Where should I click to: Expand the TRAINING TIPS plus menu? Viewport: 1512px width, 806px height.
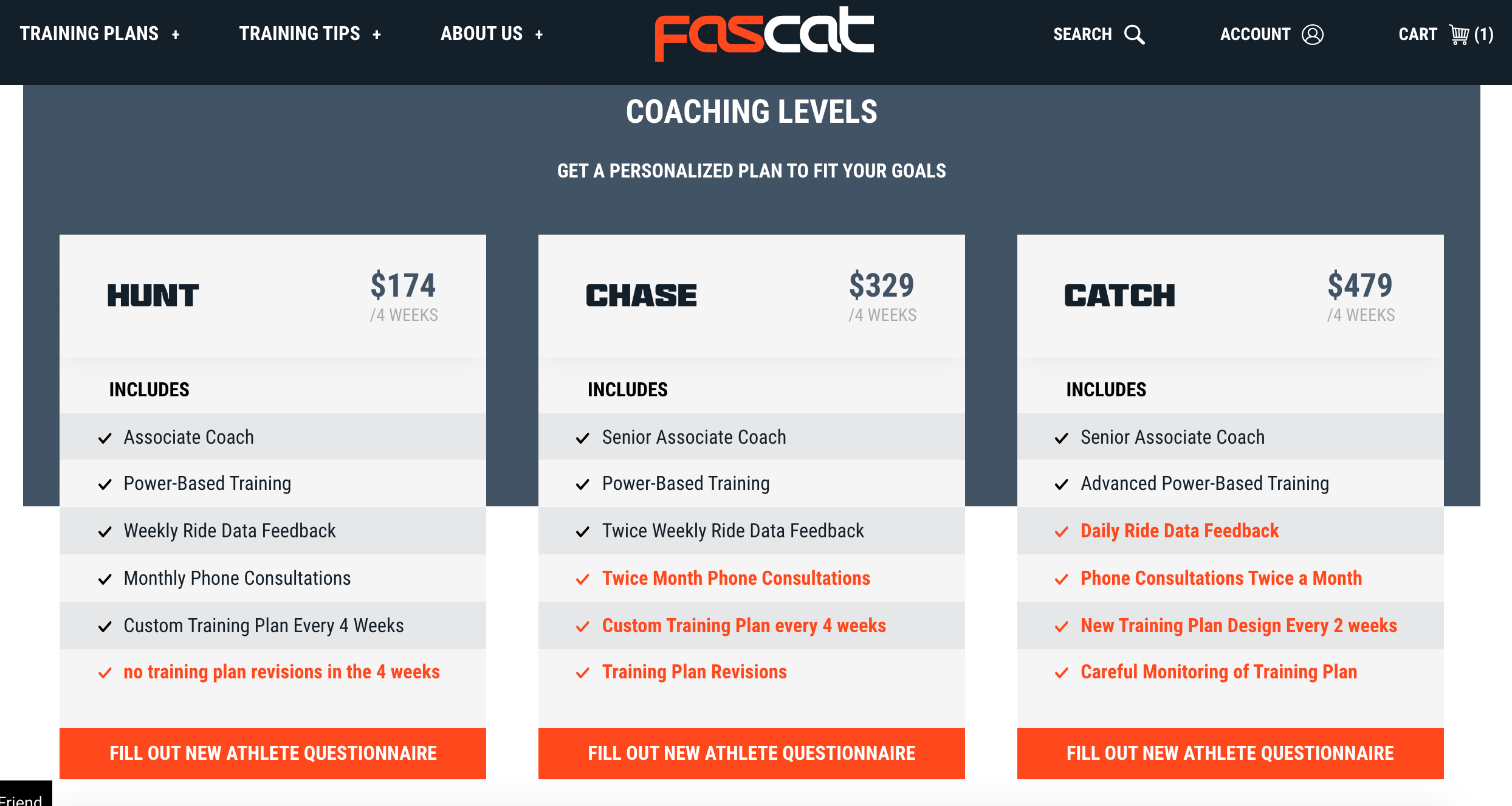(x=377, y=34)
